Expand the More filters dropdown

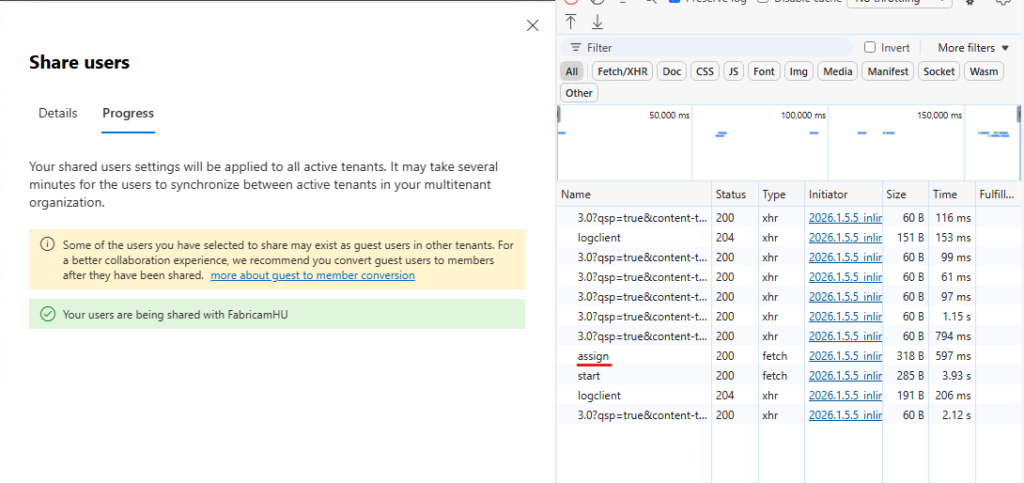click(x=973, y=48)
